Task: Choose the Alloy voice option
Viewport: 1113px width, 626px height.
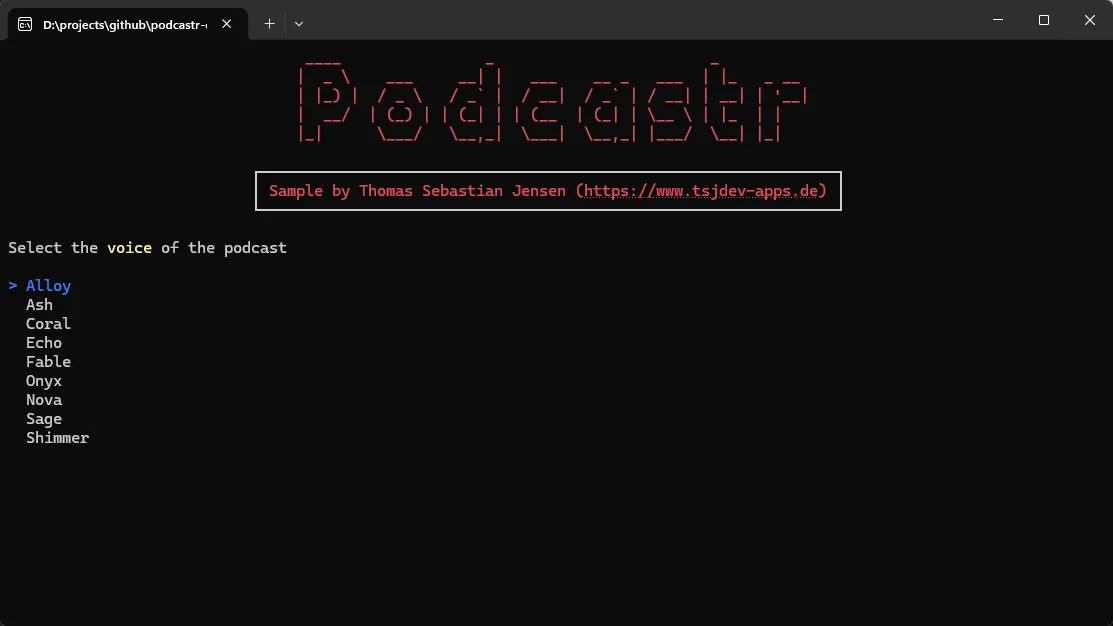Action: [48, 286]
